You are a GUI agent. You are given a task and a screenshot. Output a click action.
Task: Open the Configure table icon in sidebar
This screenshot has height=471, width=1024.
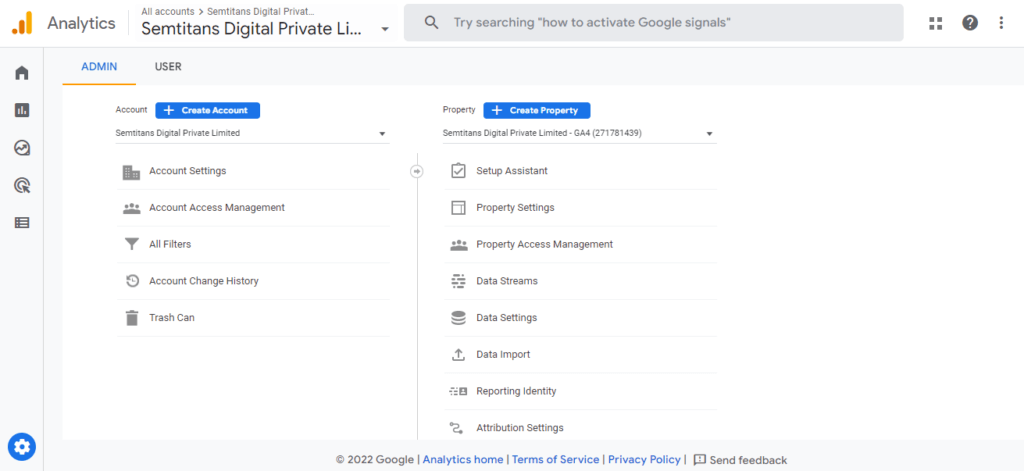click(22, 223)
